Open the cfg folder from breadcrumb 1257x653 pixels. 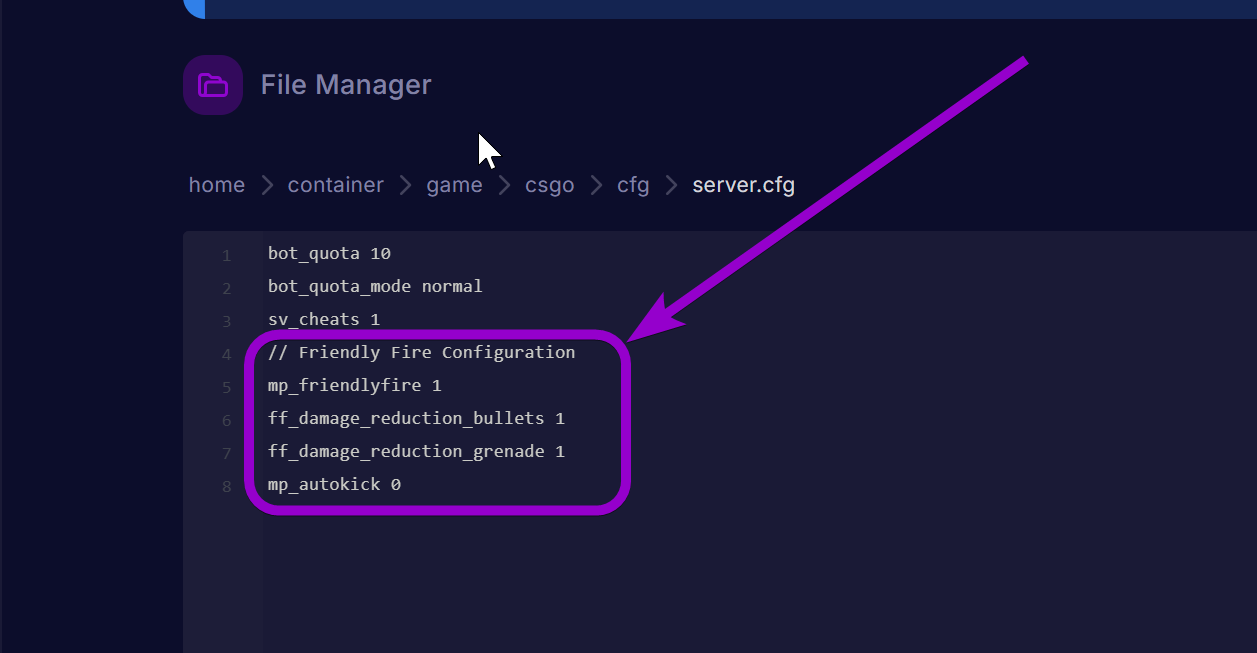pyautogui.click(x=633, y=185)
